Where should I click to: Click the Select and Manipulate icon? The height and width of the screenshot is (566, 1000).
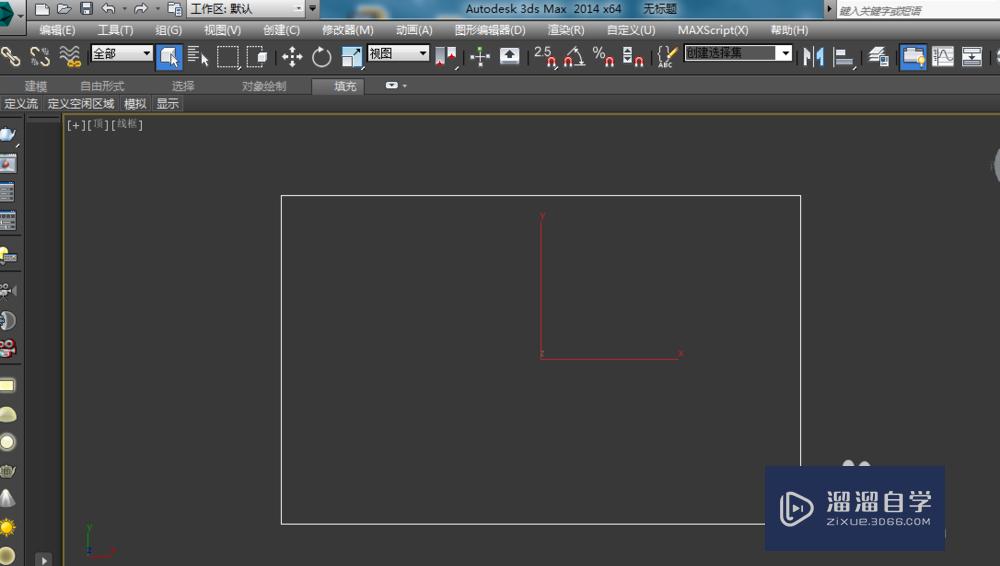[x=480, y=57]
